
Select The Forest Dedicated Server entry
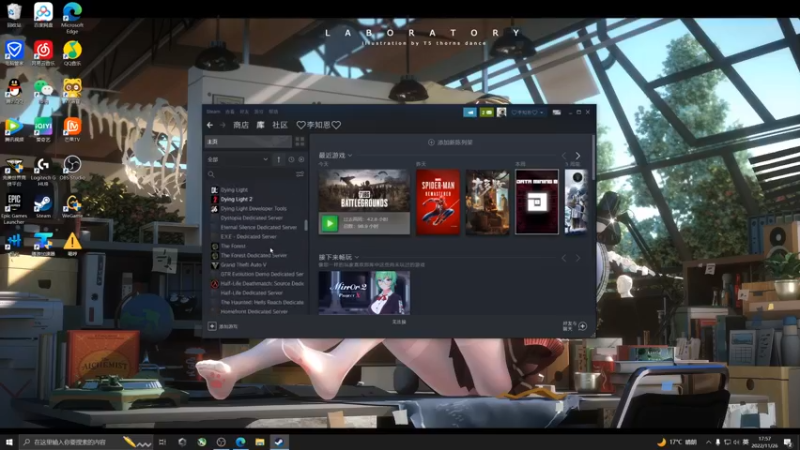(254, 255)
